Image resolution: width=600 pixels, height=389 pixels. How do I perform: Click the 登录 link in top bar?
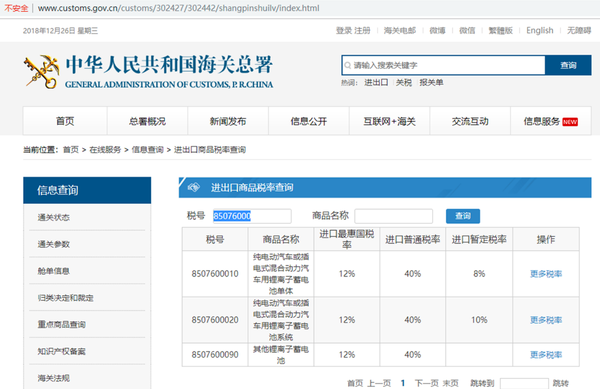344,31
